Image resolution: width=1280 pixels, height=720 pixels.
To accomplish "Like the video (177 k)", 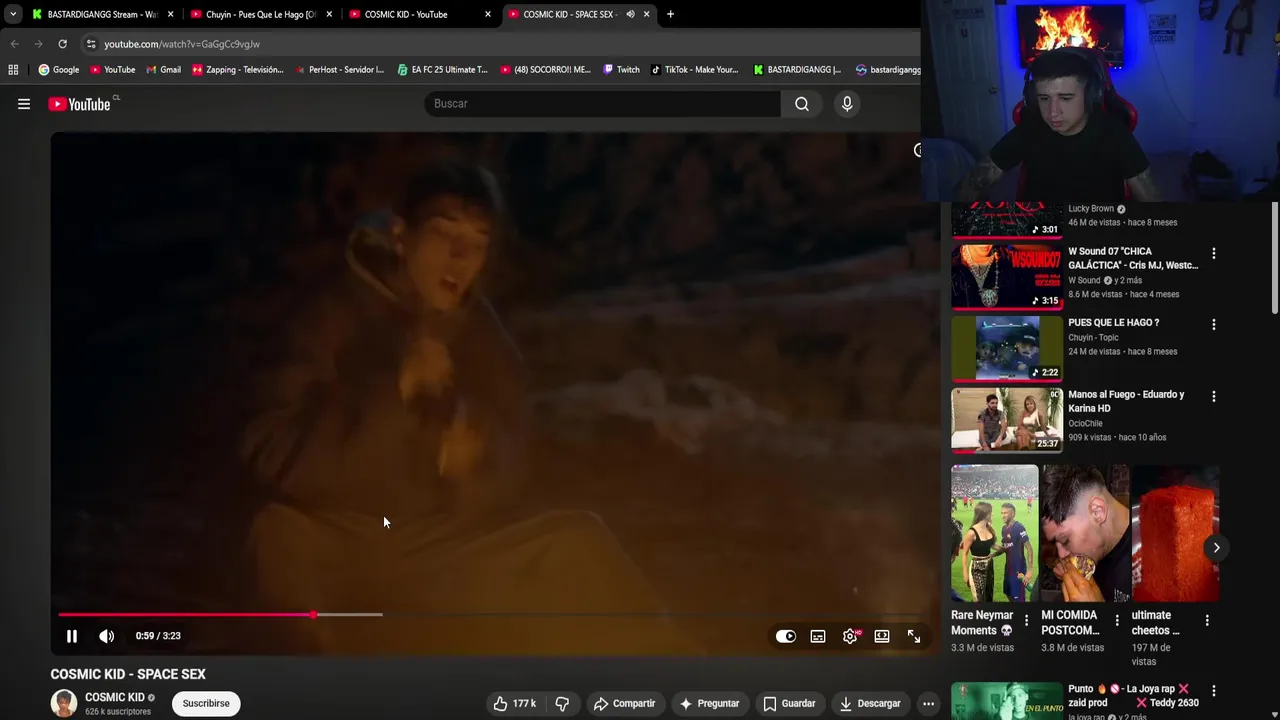I will point(514,704).
